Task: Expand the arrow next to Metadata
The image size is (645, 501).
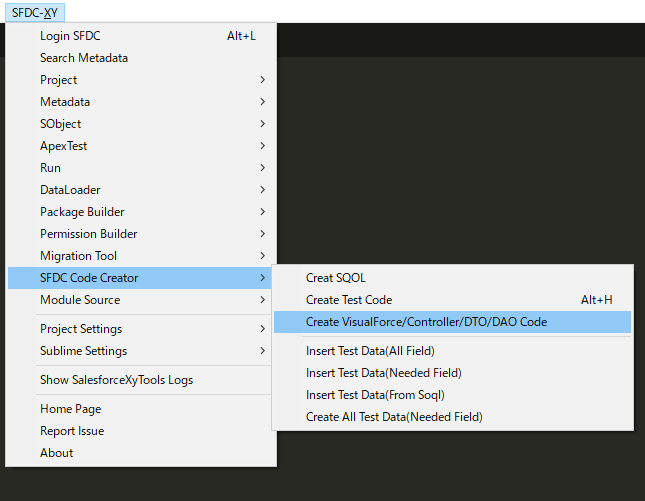Action: (x=262, y=102)
